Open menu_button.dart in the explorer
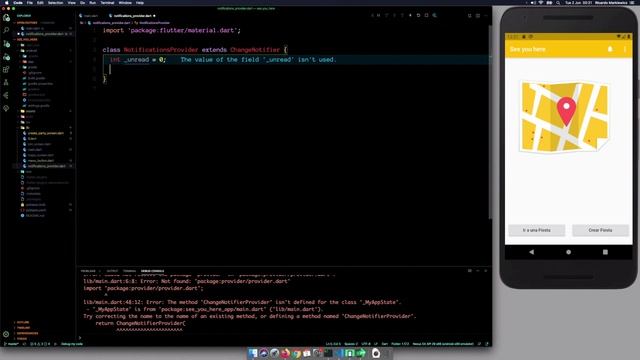The width and height of the screenshot is (640, 360). [x=40, y=161]
